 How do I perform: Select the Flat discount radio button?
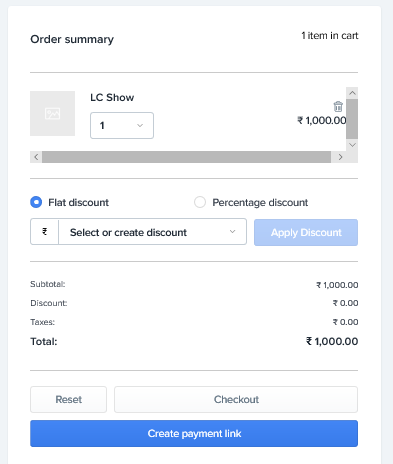[x=36, y=202]
